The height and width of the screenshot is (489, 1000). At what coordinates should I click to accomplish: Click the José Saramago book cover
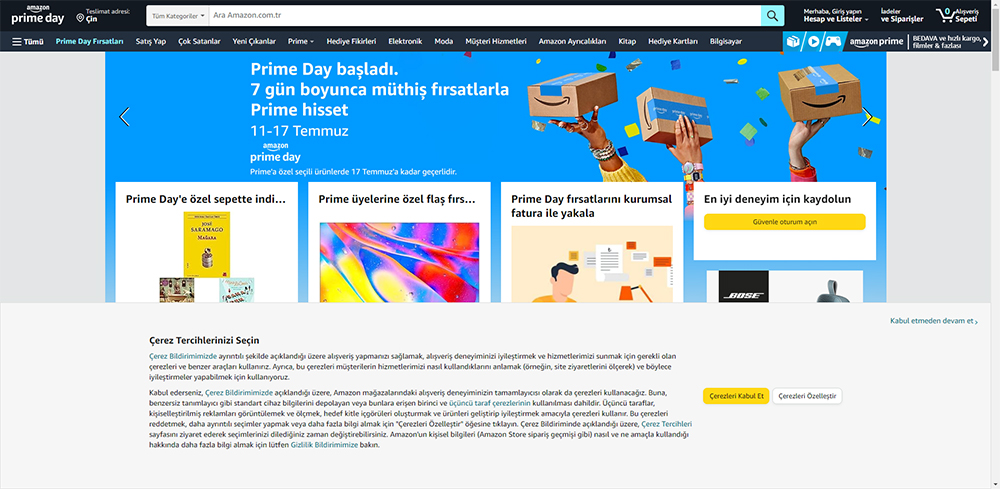(207, 244)
